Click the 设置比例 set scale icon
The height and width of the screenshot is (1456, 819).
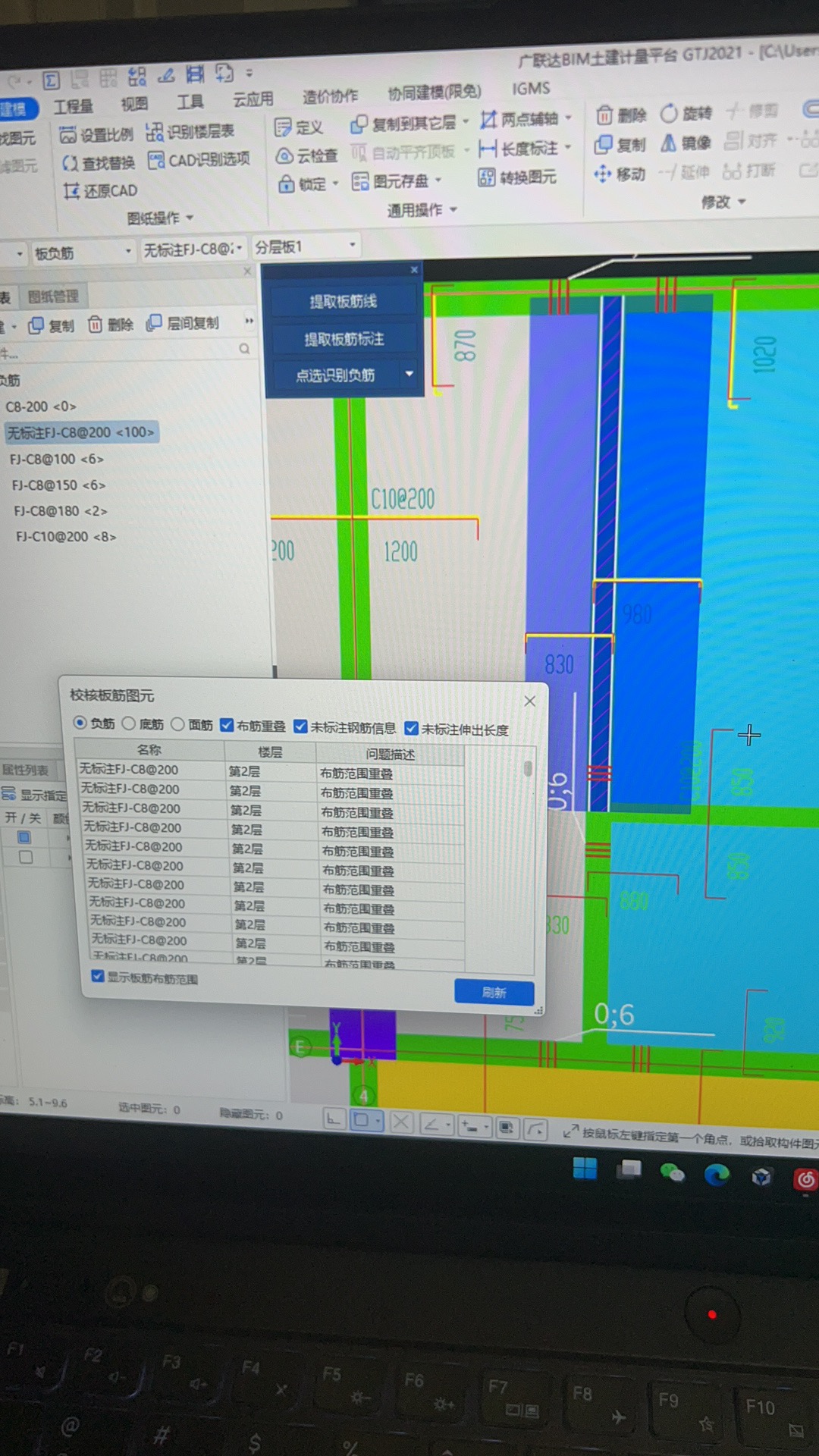67,135
